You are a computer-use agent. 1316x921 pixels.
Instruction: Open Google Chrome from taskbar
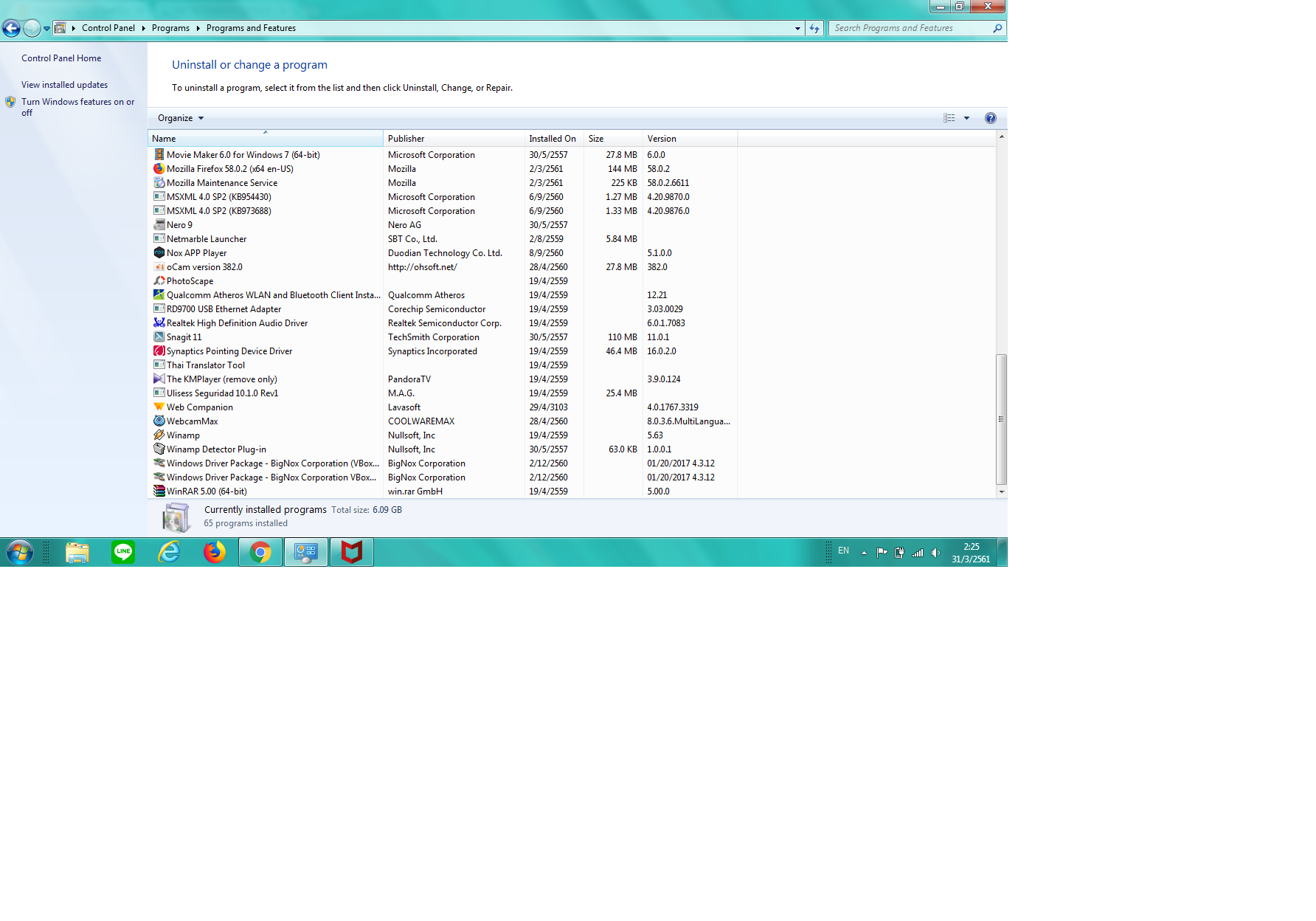[260, 552]
